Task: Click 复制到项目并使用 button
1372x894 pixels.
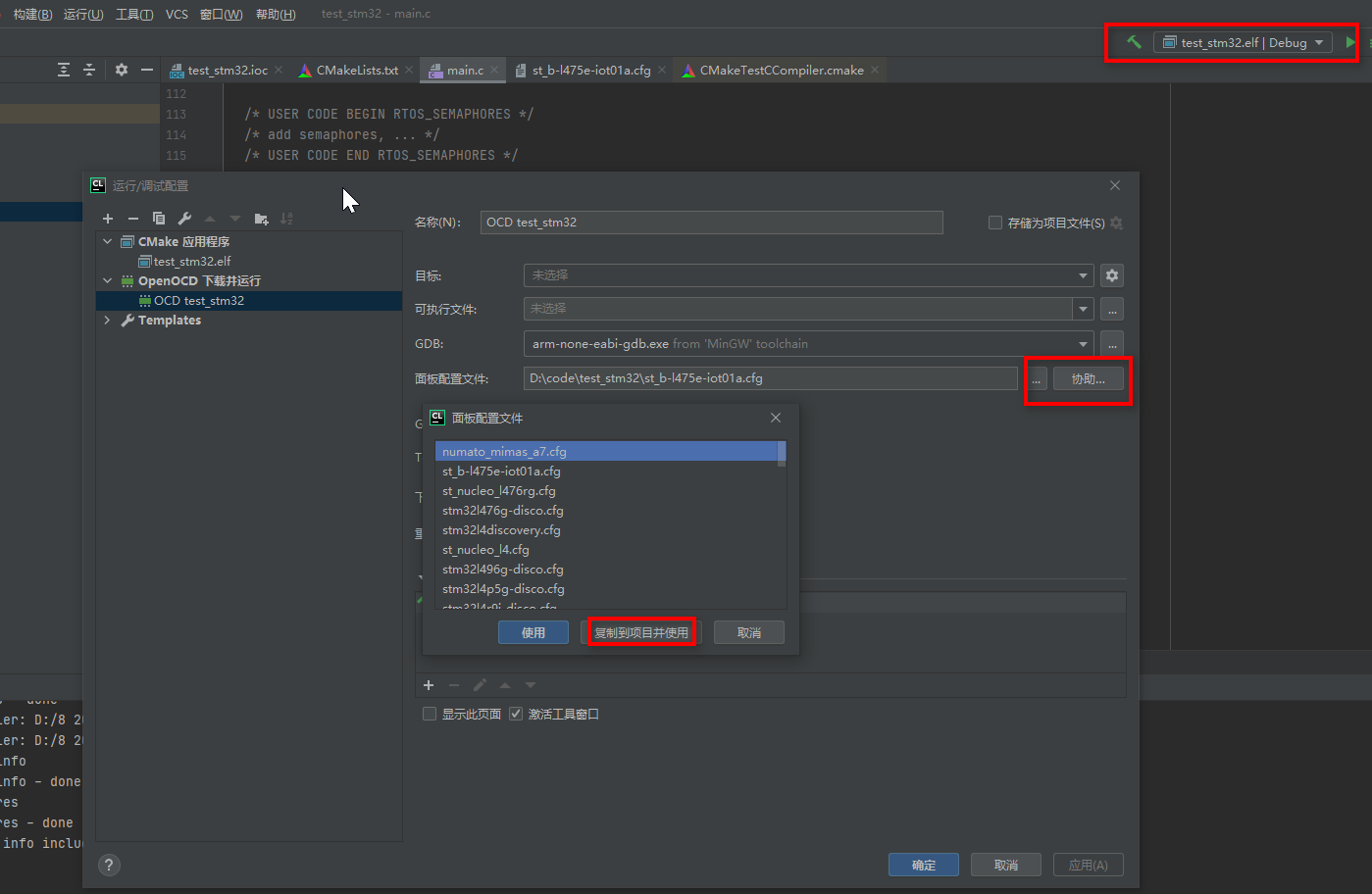Action: pos(641,632)
